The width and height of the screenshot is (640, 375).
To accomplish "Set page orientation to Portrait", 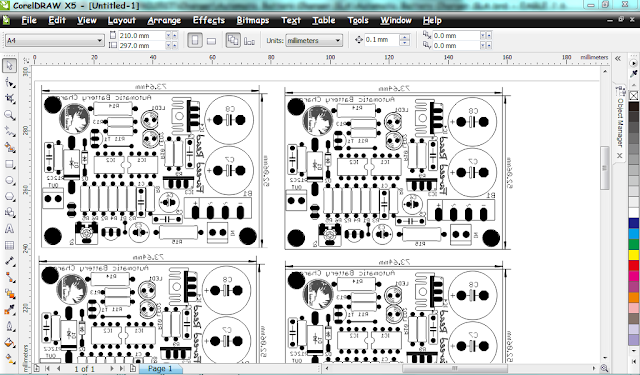I will (x=195, y=40).
